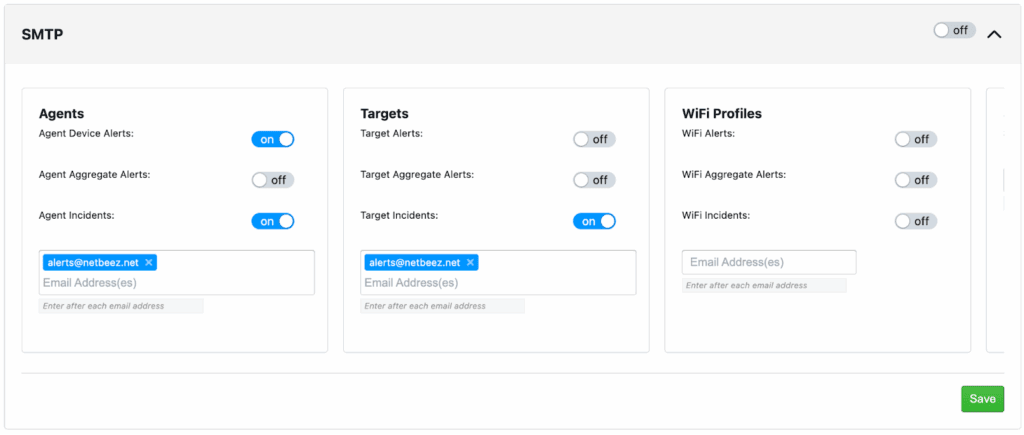Remove alerts@netbeez.net tag in Agents card
This screenshot has height=435, width=1024.
point(149,262)
